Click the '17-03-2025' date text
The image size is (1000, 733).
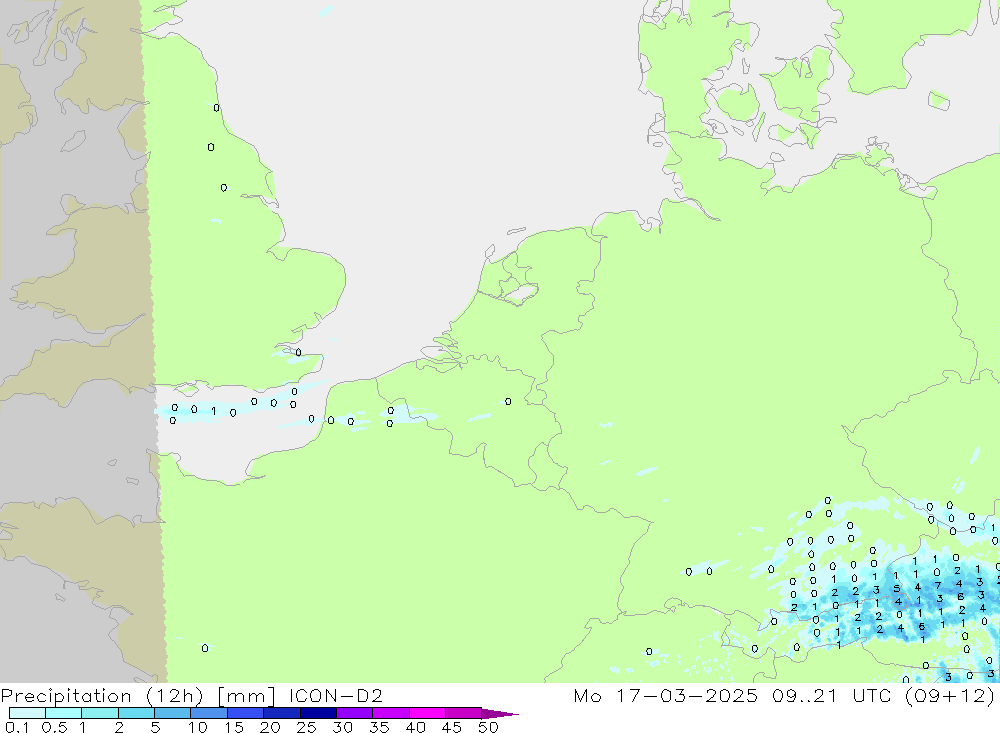point(687,695)
